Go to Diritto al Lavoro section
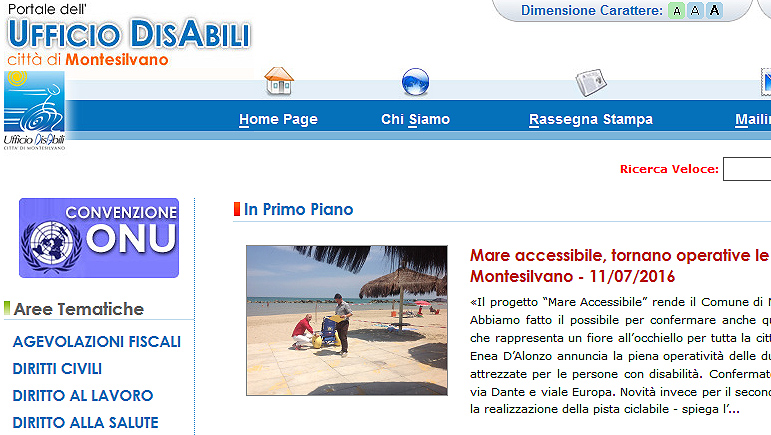Image resolution: width=771 pixels, height=435 pixels. pos(83,396)
